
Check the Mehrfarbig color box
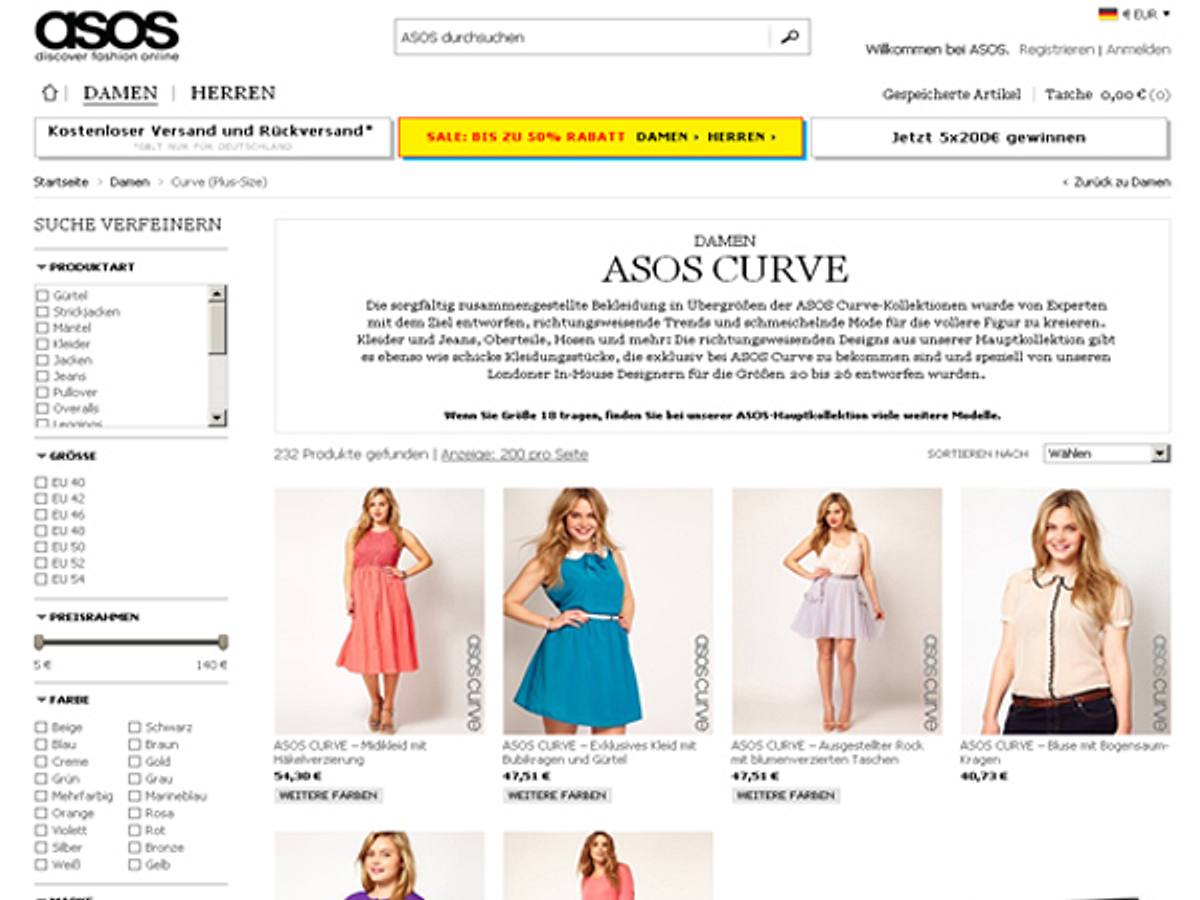pyautogui.click(x=42, y=796)
